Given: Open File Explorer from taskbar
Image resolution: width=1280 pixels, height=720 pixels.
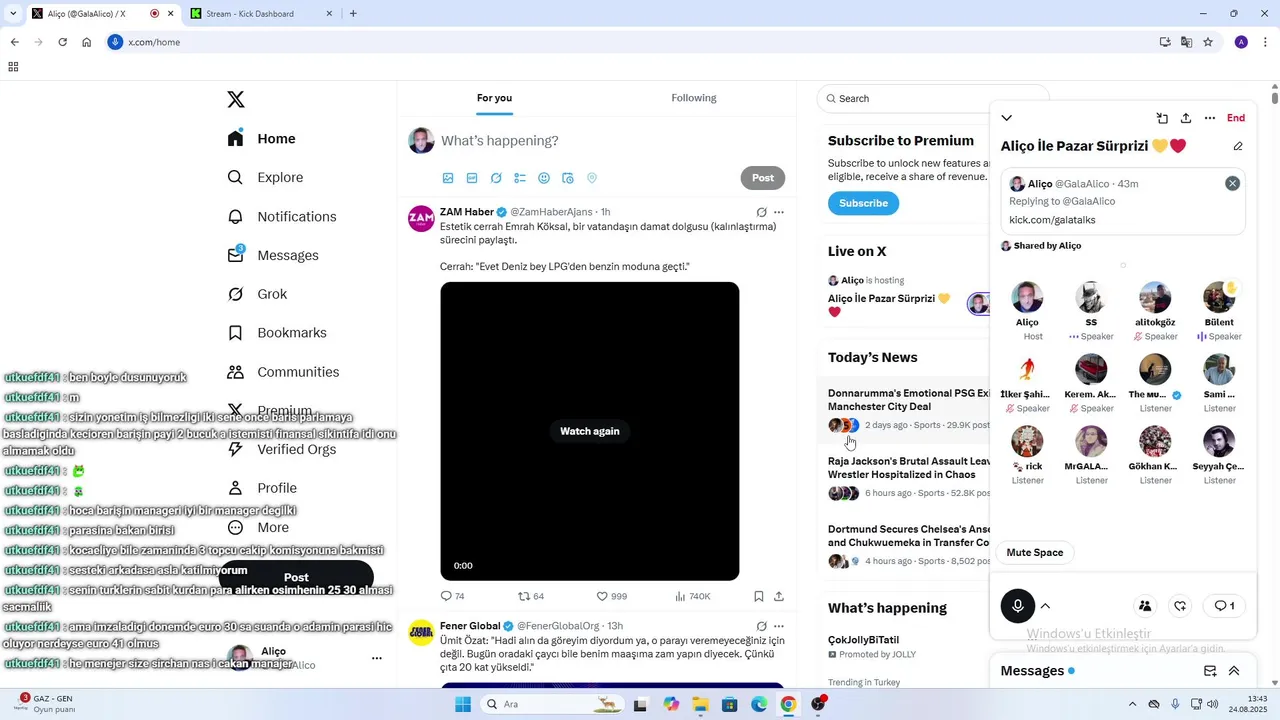Looking at the screenshot, I should (700, 704).
